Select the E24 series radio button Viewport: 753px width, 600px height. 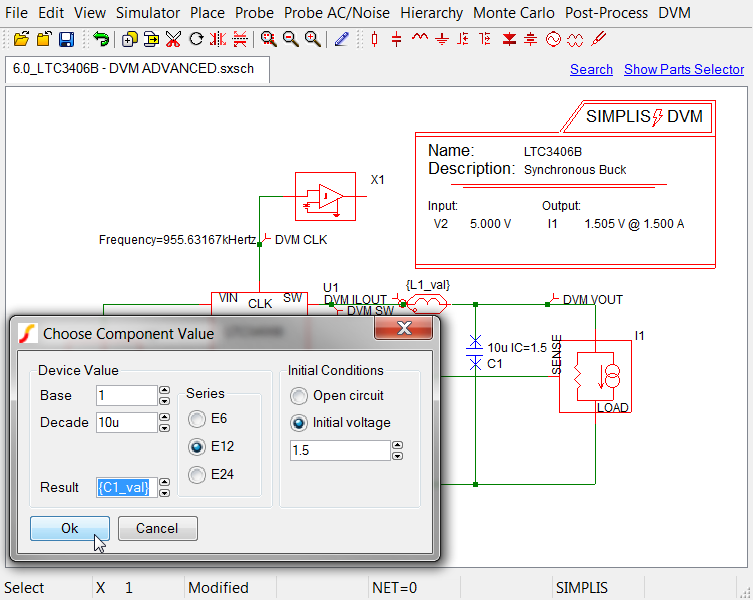[198, 475]
